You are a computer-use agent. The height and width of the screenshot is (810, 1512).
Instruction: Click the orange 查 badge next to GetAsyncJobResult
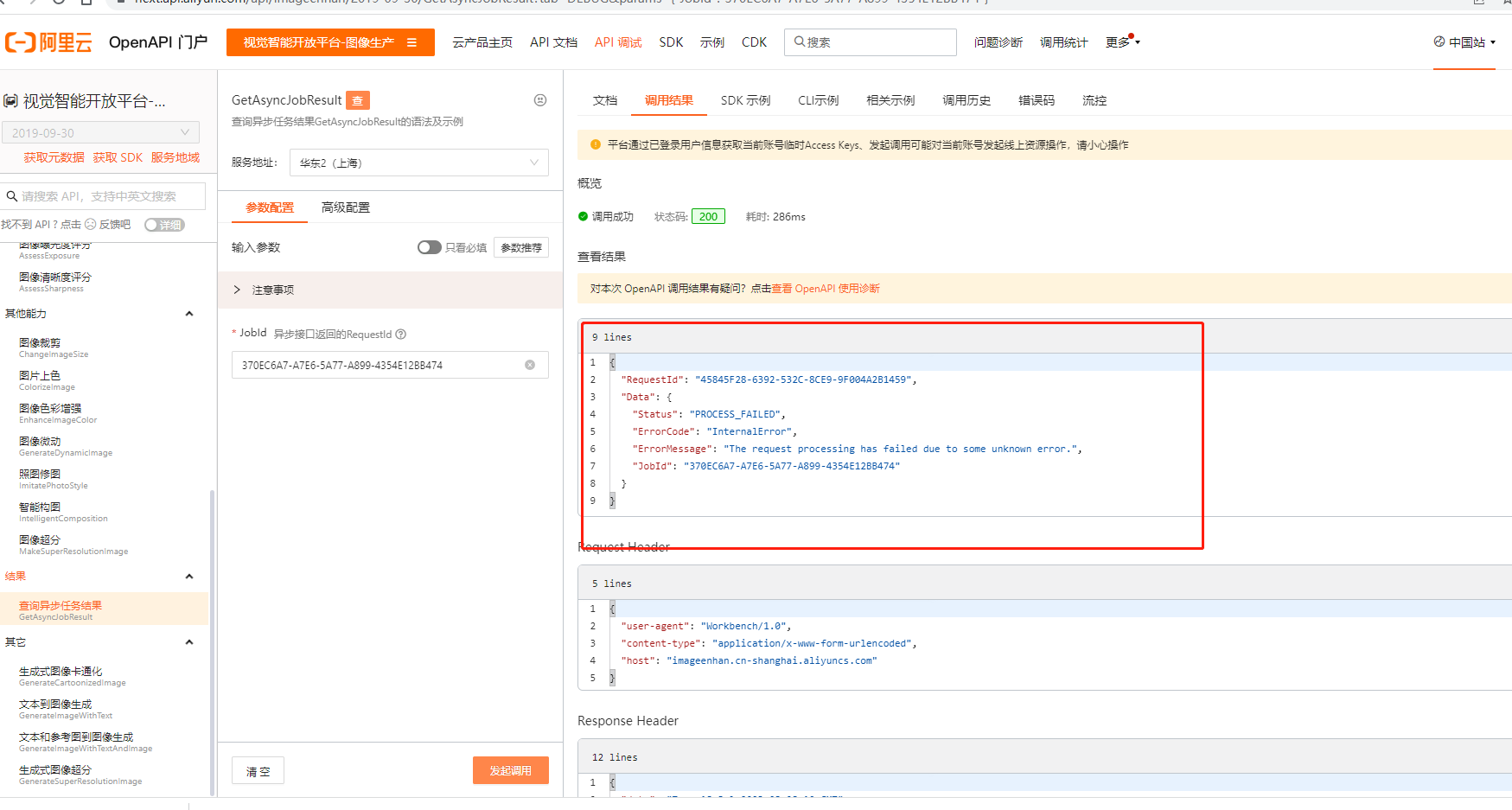coord(358,100)
